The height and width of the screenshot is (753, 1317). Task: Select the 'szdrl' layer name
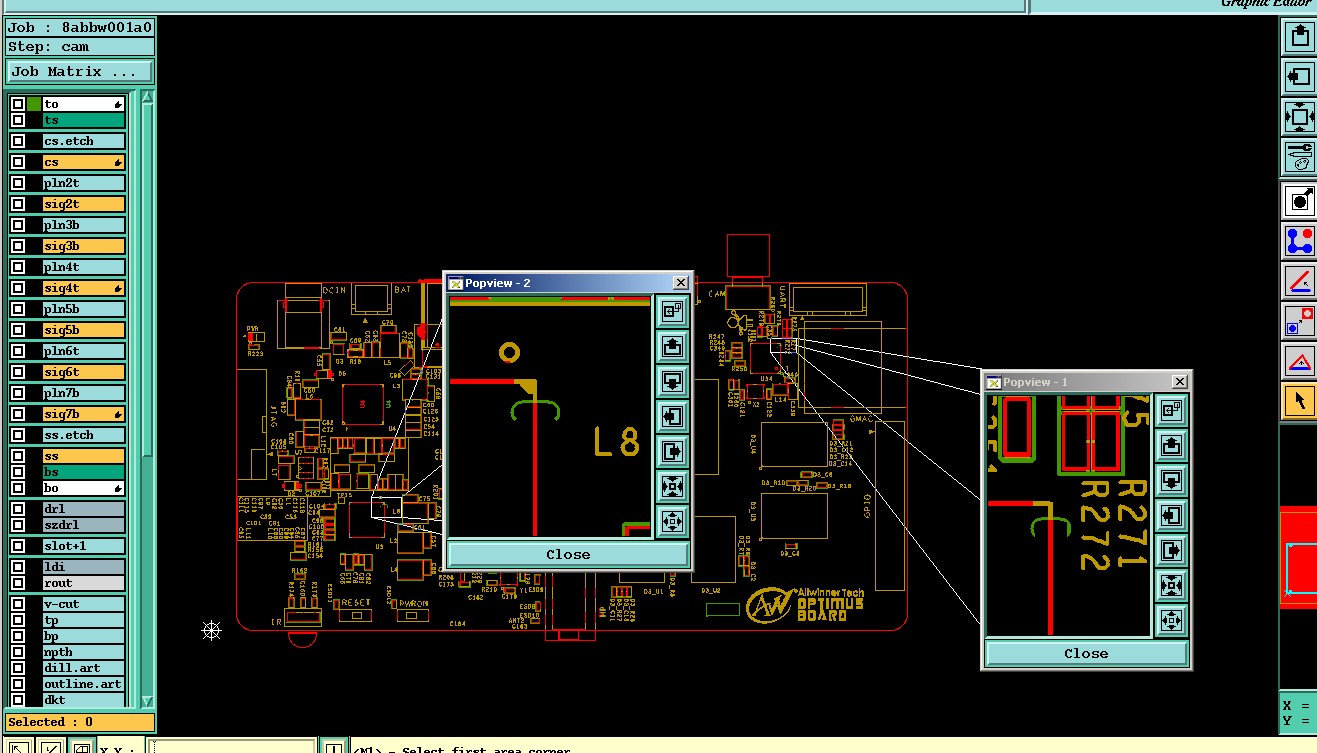click(84, 525)
